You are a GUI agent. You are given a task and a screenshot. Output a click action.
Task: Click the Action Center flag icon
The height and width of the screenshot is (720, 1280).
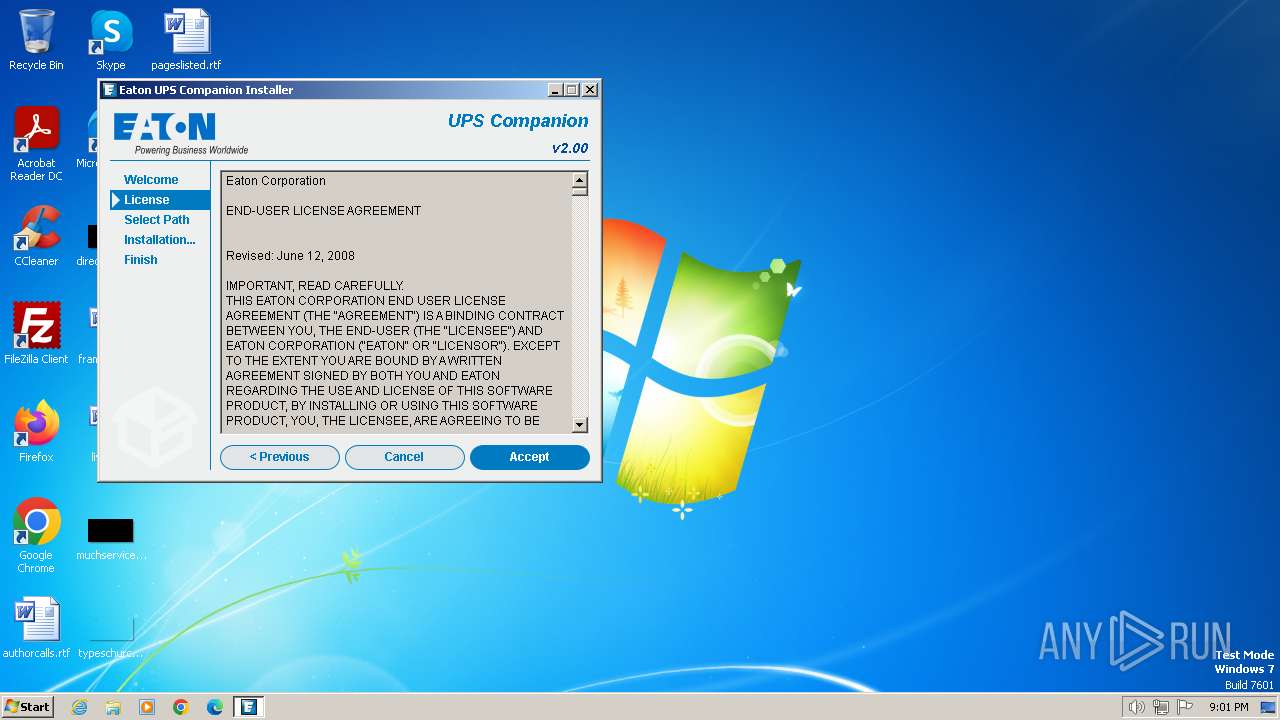[x=1185, y=707]
